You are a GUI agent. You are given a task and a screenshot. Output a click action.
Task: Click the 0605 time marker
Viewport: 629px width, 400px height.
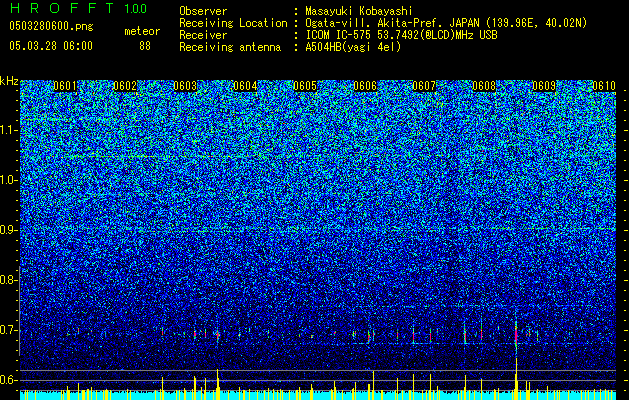coord(304,86)
